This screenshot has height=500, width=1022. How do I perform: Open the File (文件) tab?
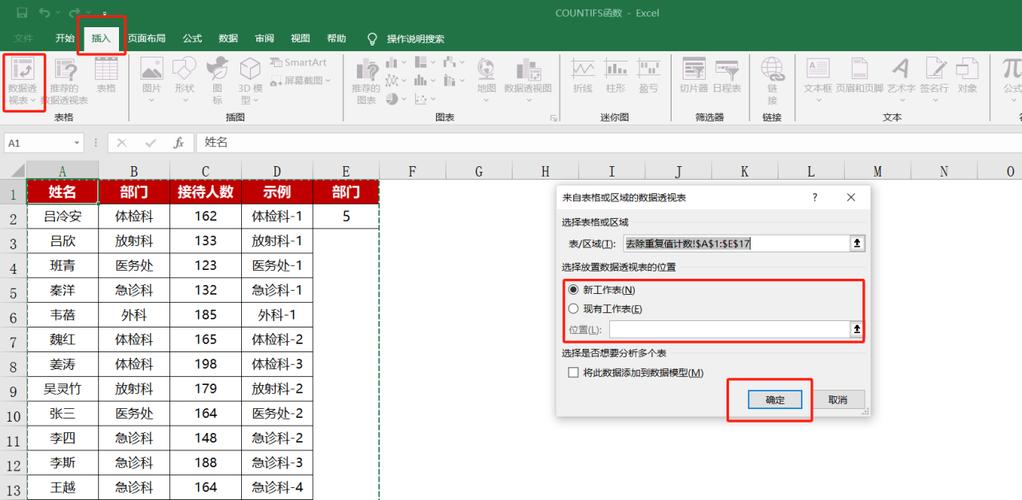coord(23,38)
